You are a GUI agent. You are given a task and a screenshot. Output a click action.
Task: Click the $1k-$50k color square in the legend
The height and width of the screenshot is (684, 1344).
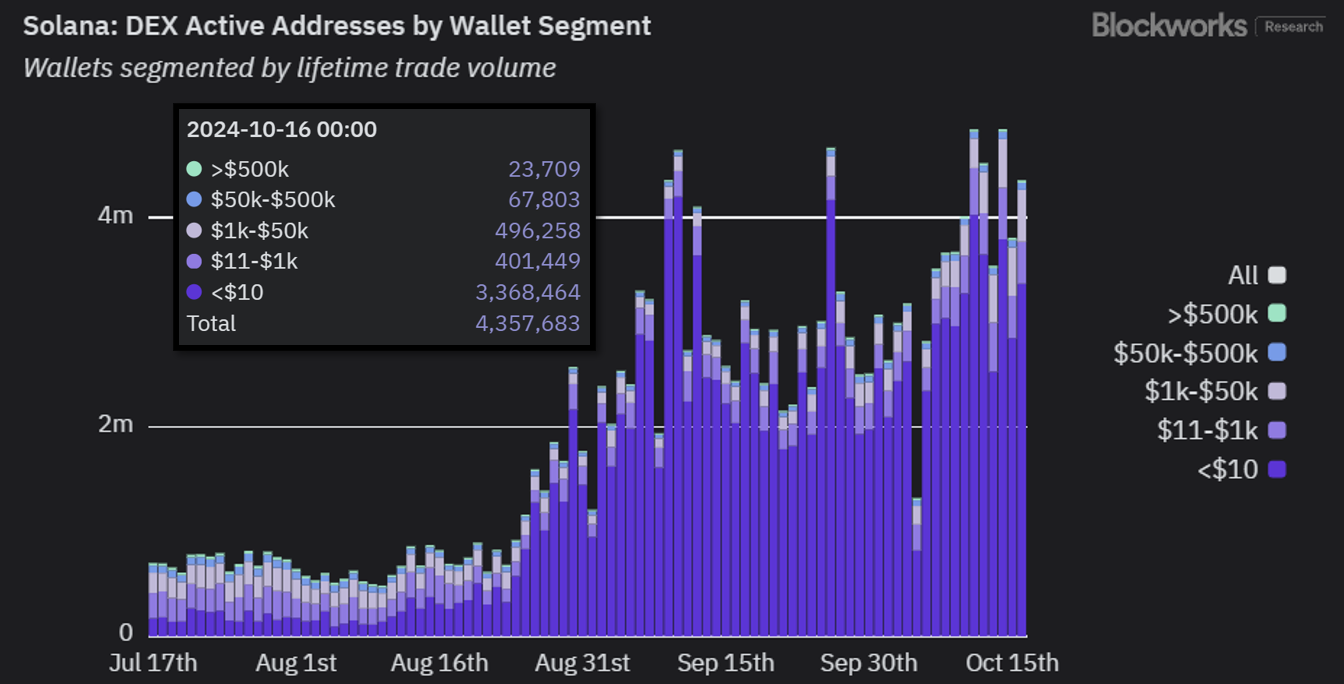click(x=1277, y=391)
